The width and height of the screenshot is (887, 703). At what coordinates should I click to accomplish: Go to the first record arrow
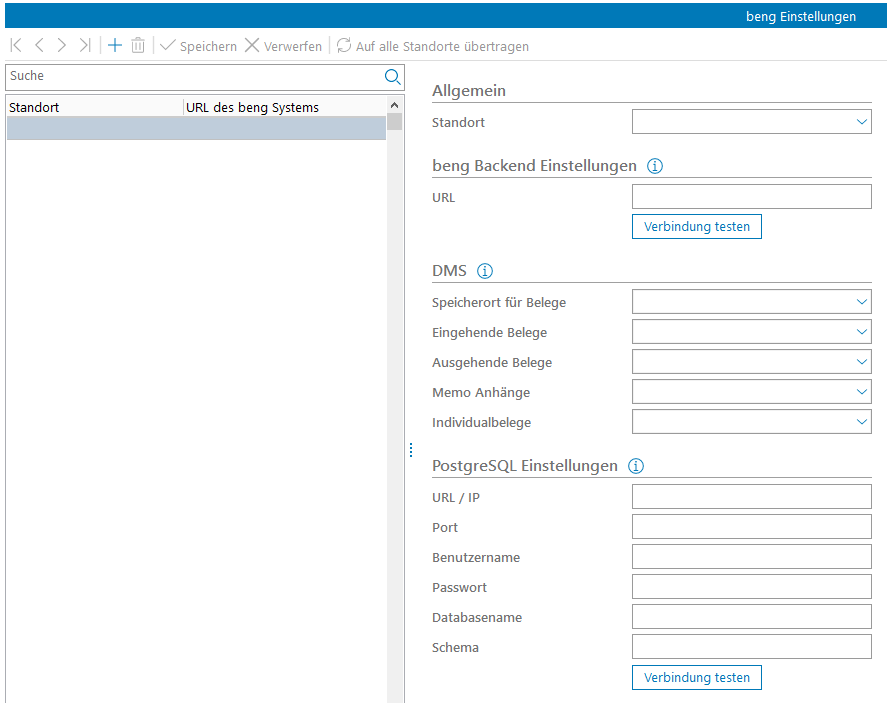[16, 46]
